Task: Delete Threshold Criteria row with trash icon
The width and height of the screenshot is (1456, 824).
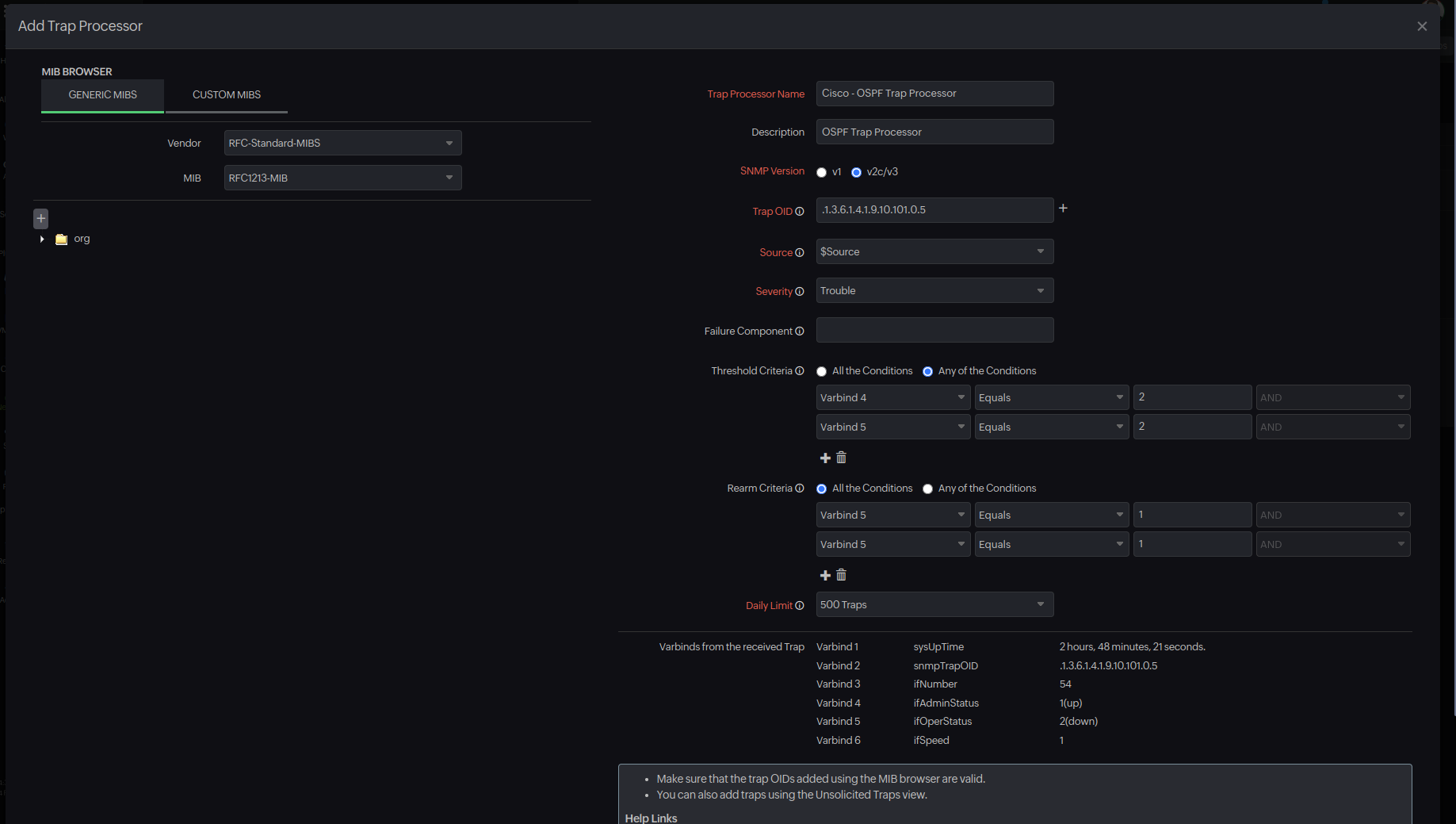Action: tap(842, 458)
